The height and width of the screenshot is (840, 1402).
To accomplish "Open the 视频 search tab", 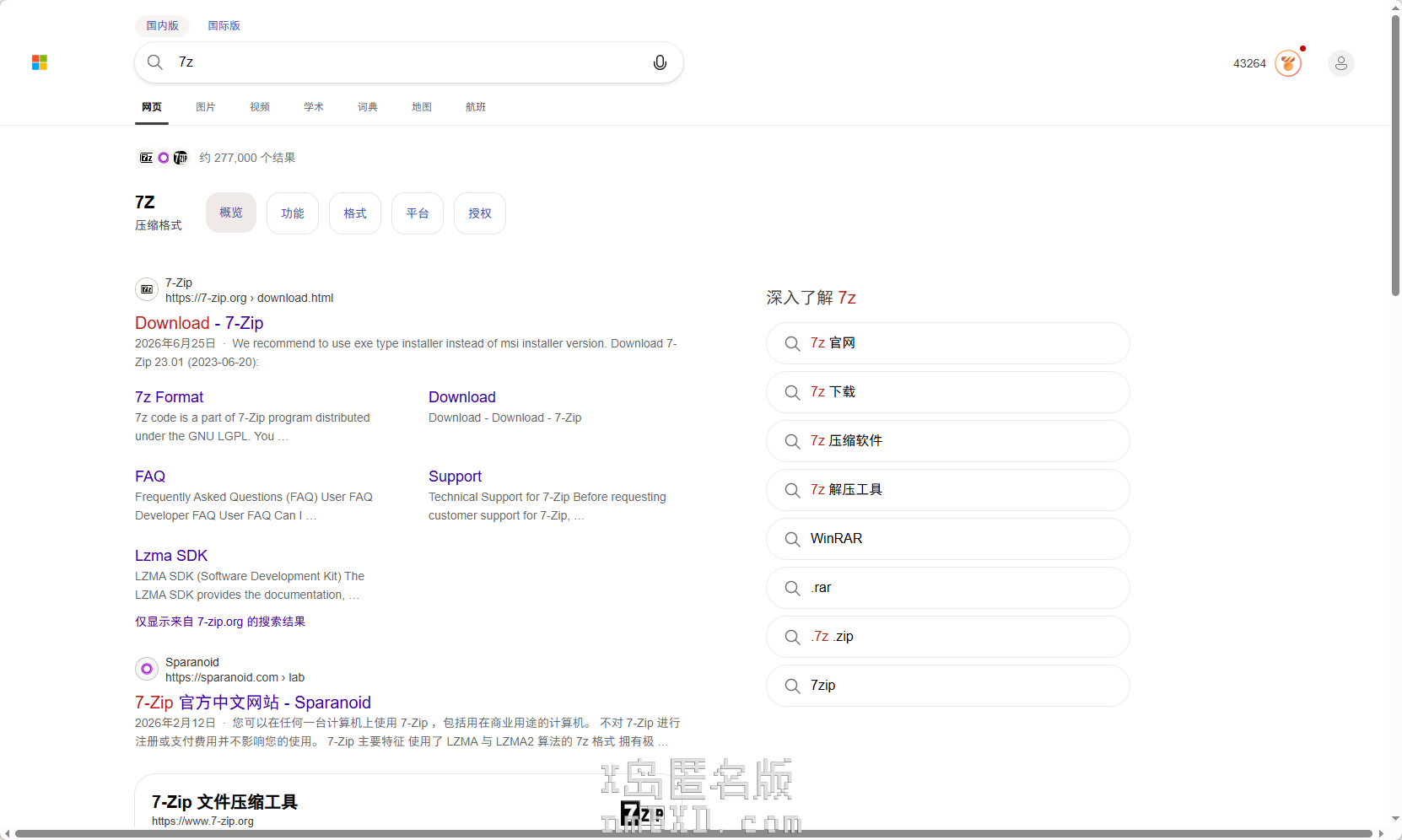I will [x=260, y=107].
